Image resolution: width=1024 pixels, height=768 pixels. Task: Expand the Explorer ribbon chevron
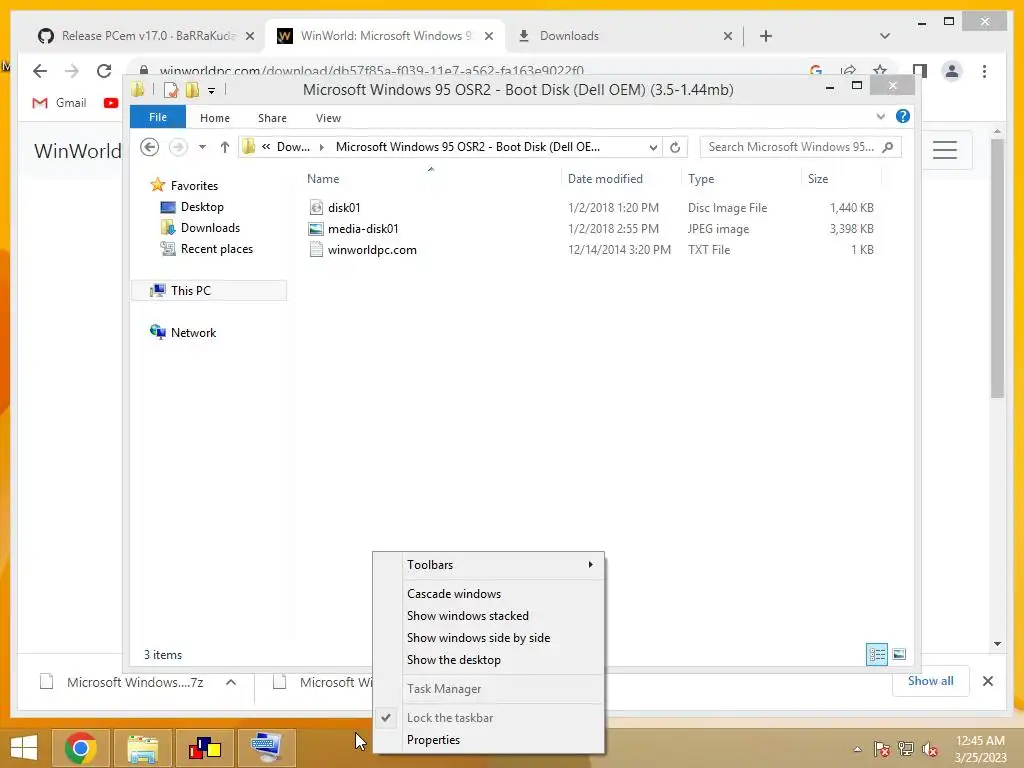(880, 116)
